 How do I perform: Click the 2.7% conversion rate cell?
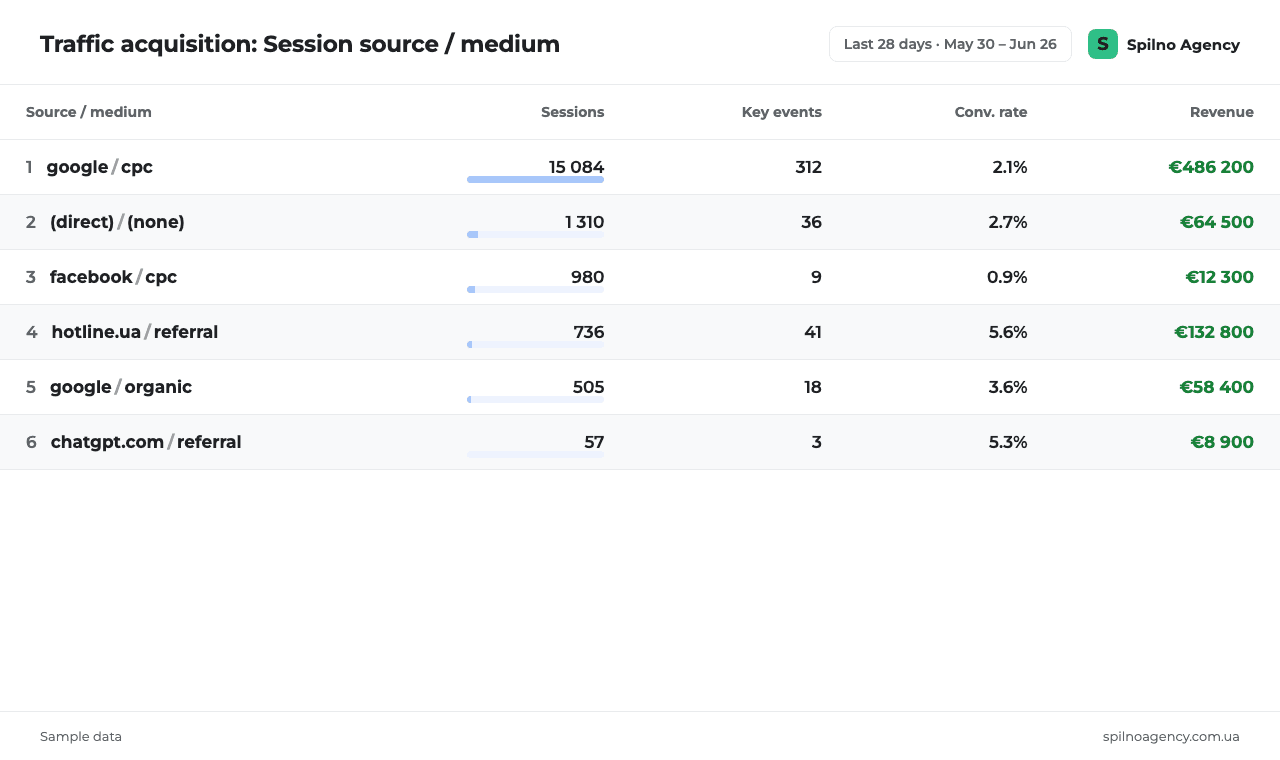(x=1008, y=222)
